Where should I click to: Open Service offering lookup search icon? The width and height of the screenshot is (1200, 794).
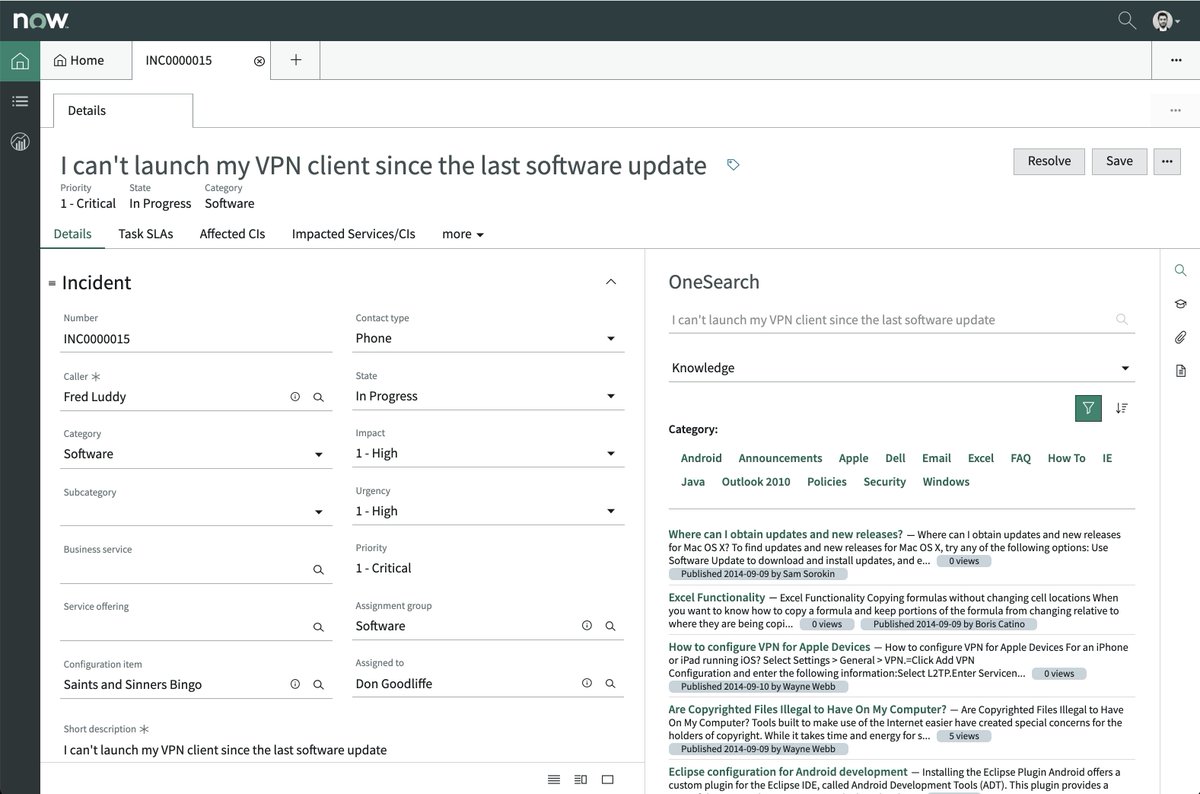click(319, 627)
